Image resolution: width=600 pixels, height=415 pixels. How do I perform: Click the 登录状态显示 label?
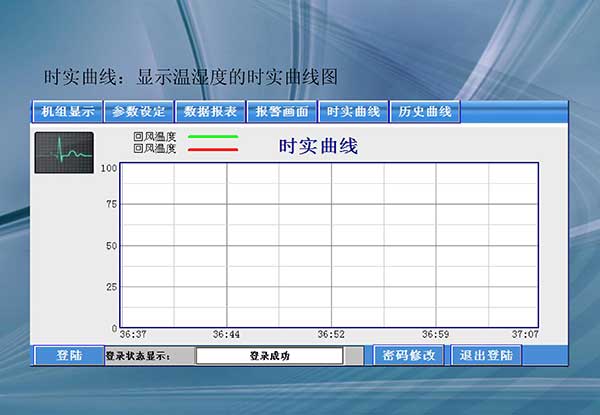(138, 356)
